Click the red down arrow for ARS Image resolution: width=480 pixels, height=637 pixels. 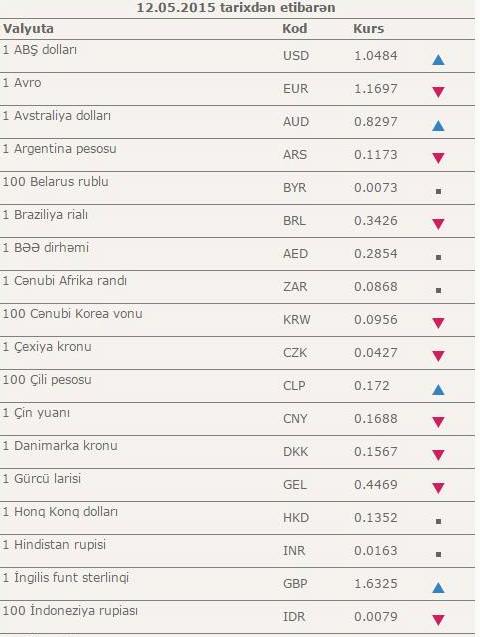point(438,158)
